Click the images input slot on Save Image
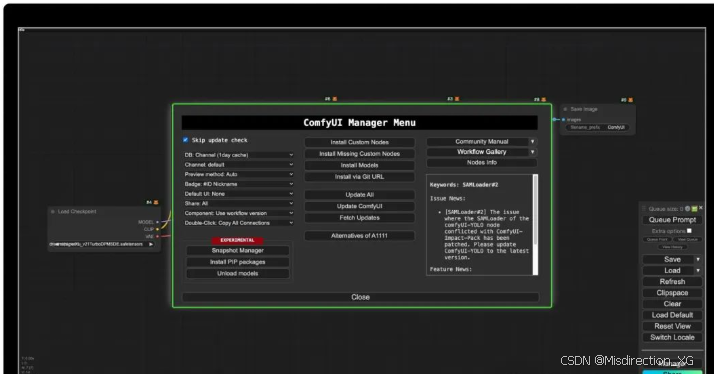 pyautogui.click(x=563, y=120)
